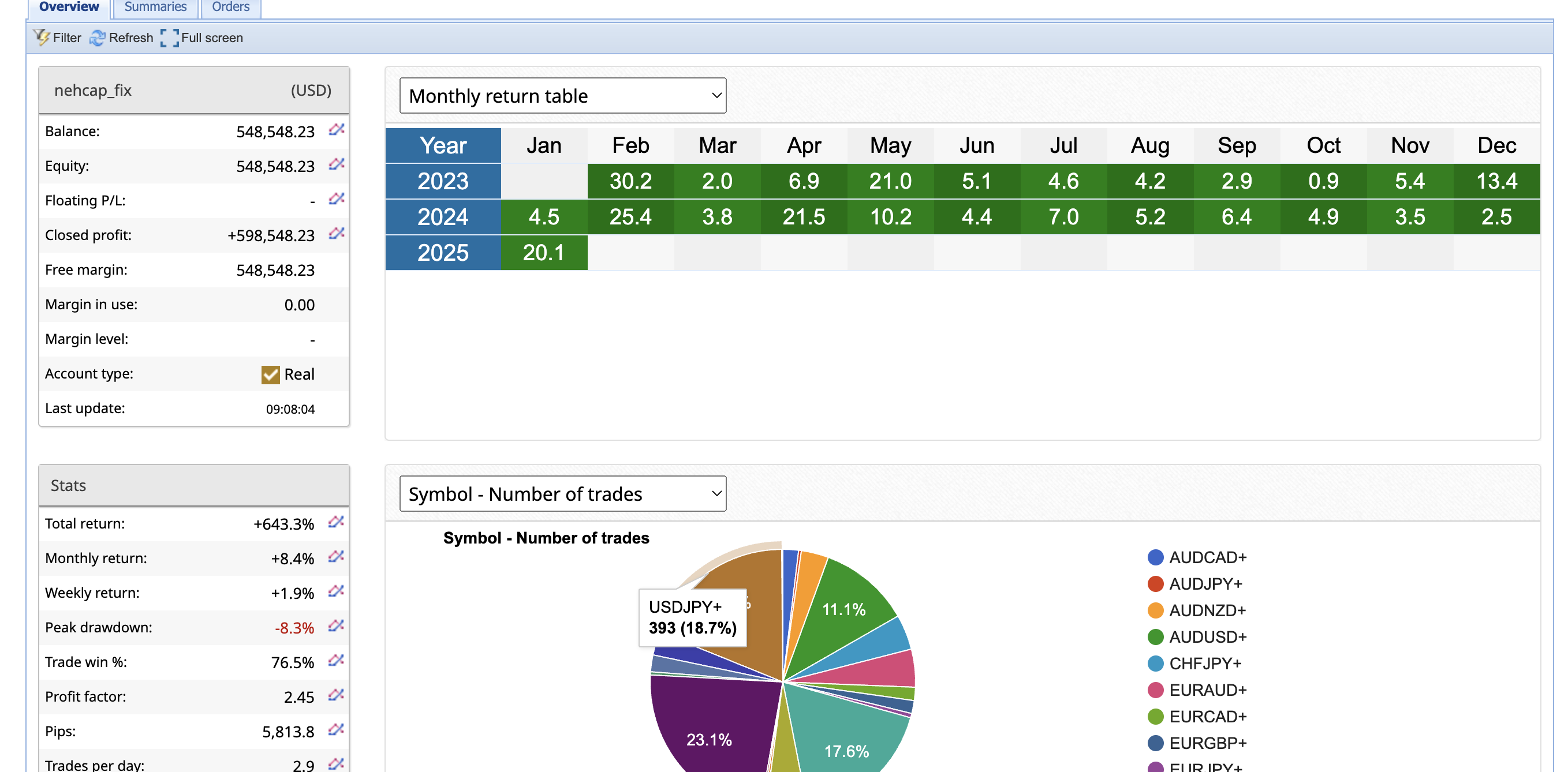Click the Refresh arrows icon
1568x772 pixels.
click(97, 38)
